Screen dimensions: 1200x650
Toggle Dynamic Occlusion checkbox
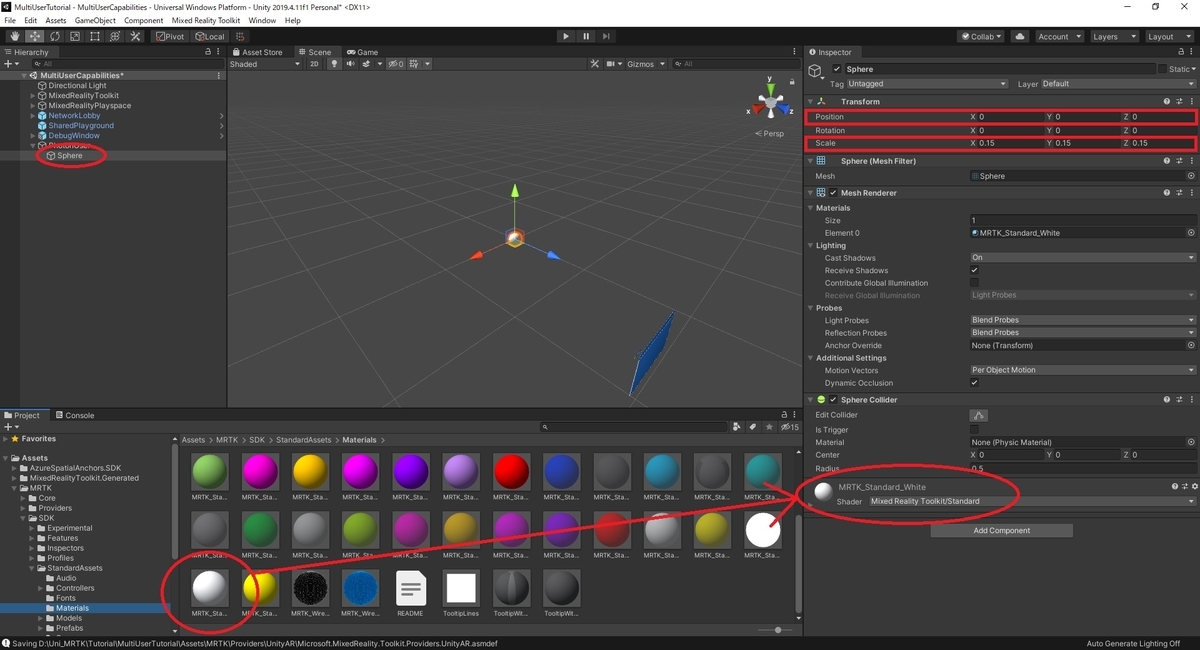[x=975, y=383]
